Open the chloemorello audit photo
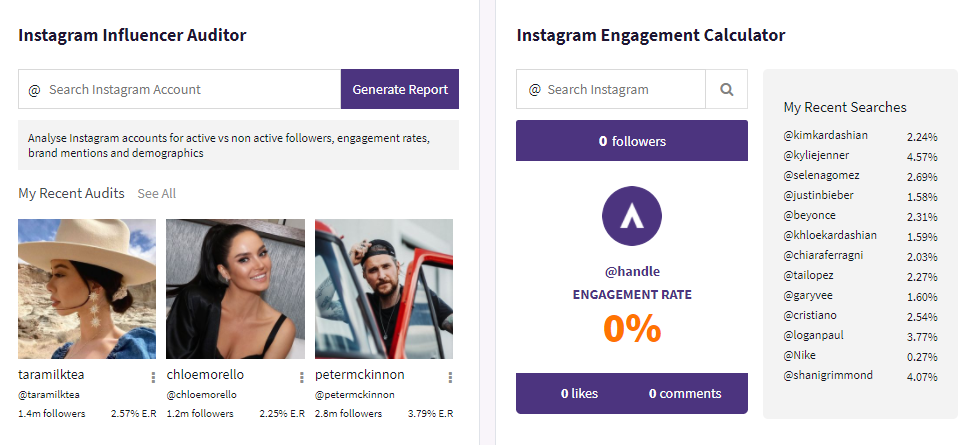 [x=235, y=289]
